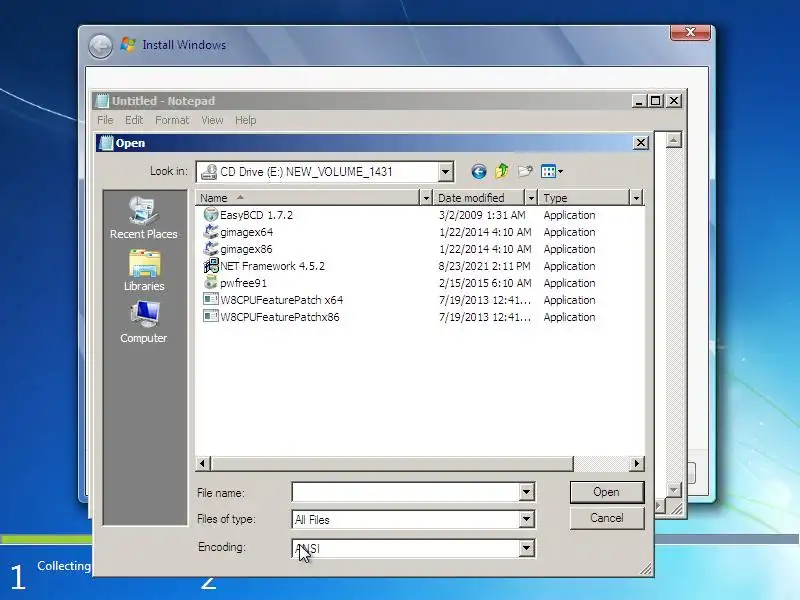Close the Open dialog

click(641, 143)
